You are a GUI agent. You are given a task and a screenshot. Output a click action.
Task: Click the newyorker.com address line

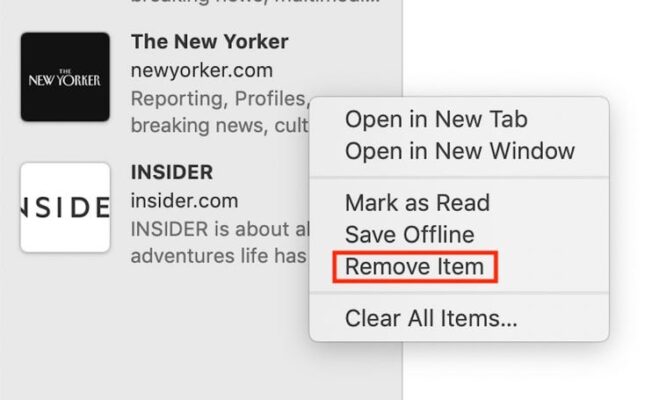pos(202,70)
